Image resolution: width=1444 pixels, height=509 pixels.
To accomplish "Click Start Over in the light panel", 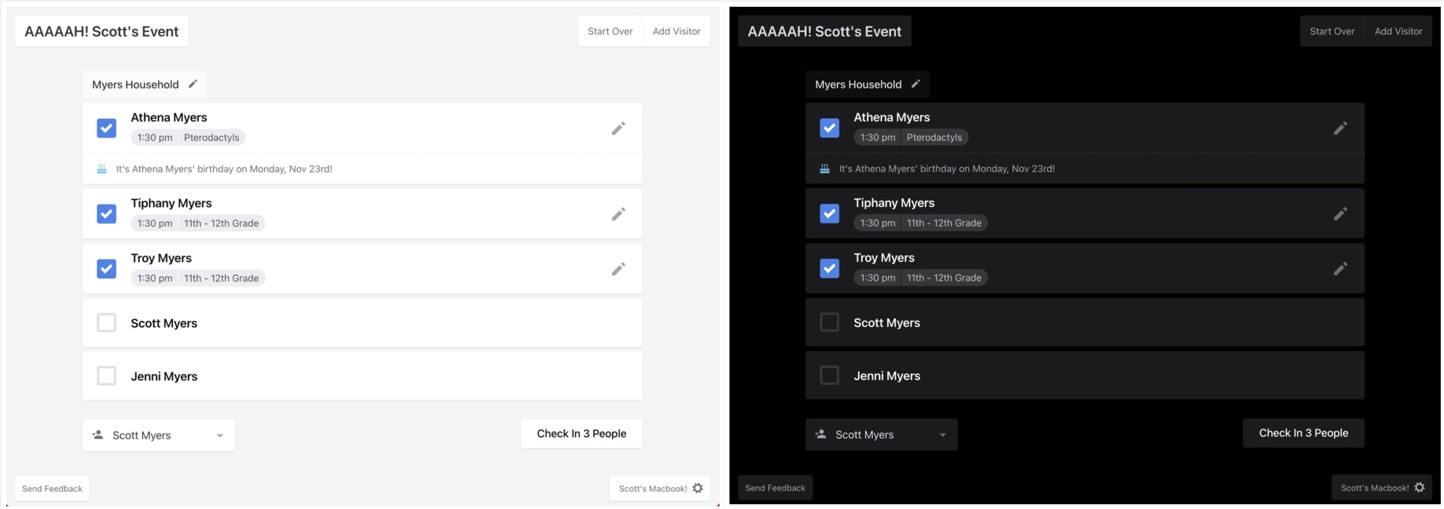I will click(x=610, y=31).
